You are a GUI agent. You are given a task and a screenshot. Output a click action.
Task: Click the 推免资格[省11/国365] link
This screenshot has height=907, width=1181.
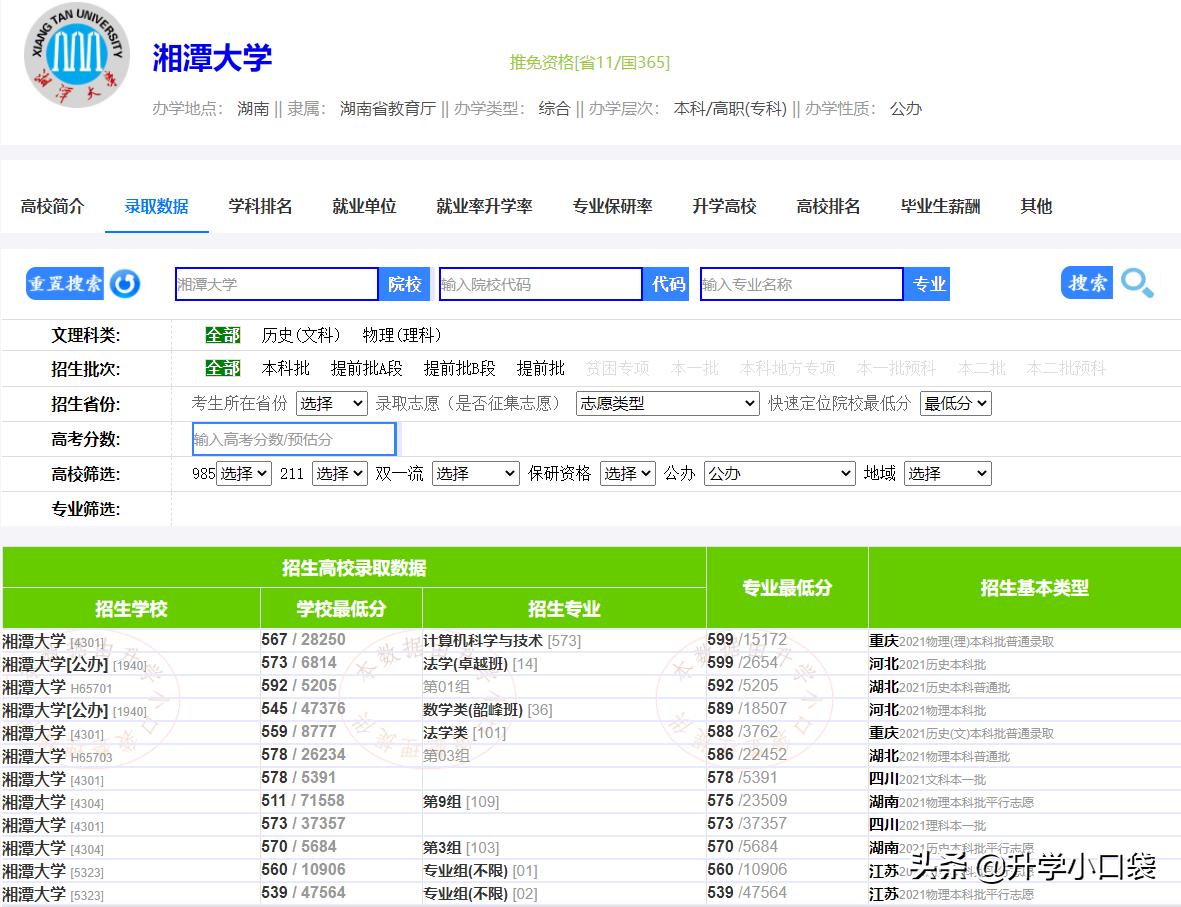(589, 62)
